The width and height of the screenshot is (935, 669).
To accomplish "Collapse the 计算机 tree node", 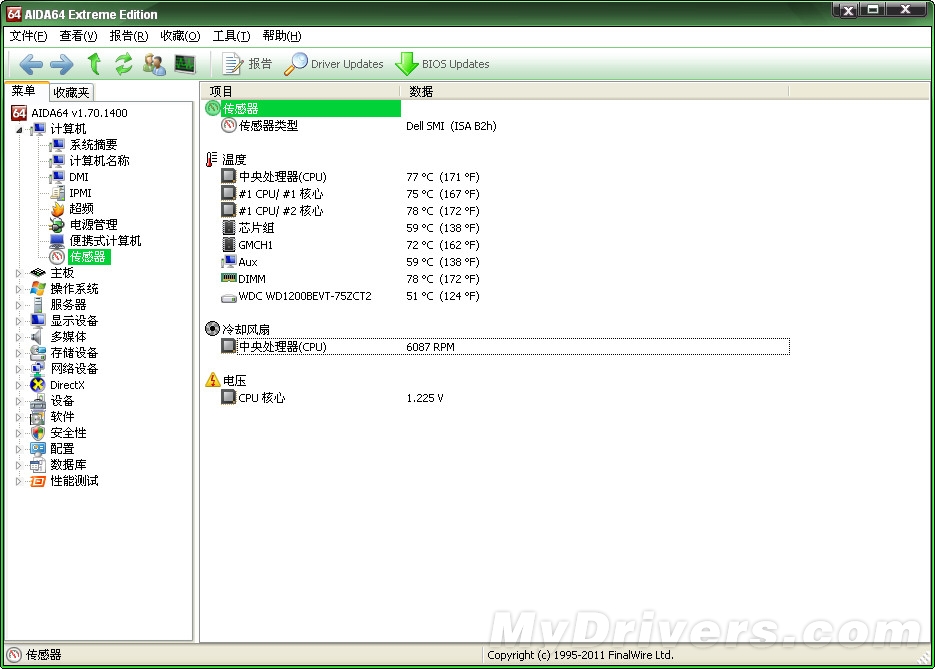I will click(19, 129).
